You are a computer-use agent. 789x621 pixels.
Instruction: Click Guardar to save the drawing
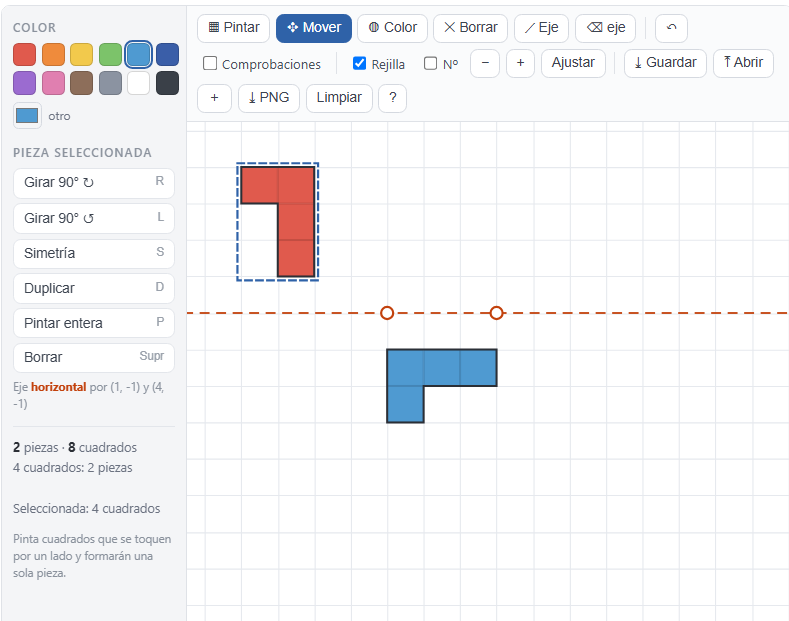click(x=665, y=63)
